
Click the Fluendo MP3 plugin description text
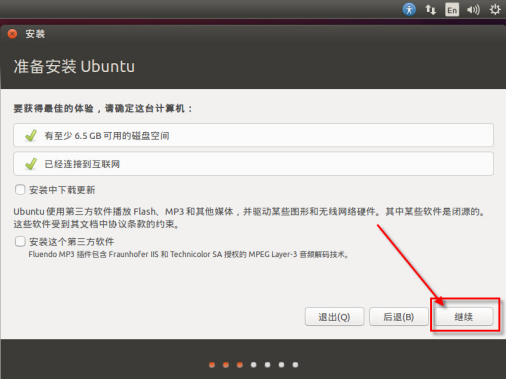point(189,254)
